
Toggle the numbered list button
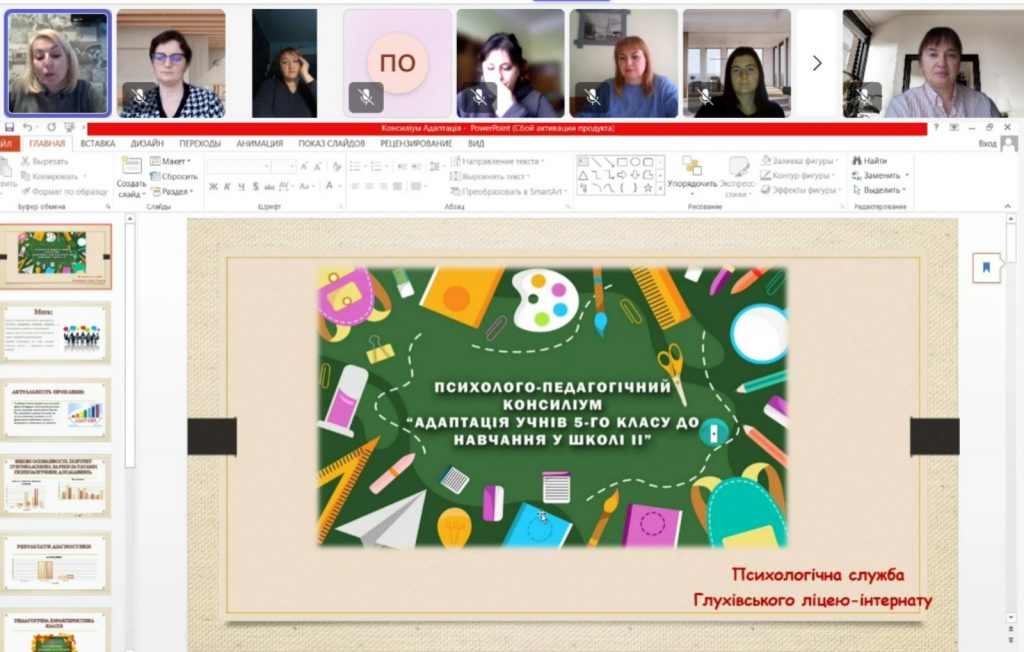pyautogui.click(x=377, y=167)
